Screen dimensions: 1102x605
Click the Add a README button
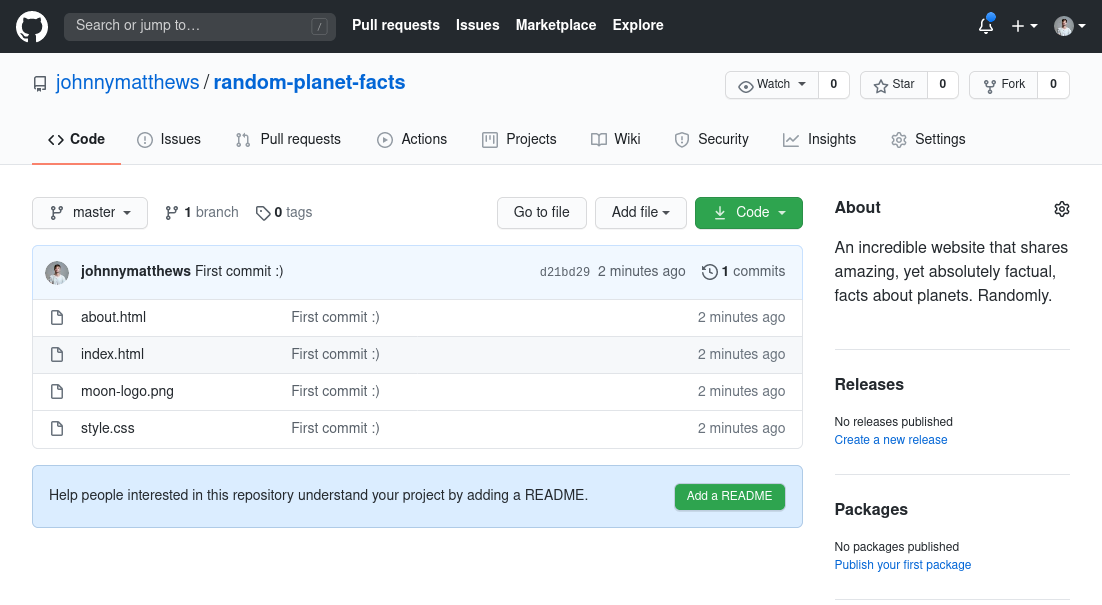[x=729, y=496]
